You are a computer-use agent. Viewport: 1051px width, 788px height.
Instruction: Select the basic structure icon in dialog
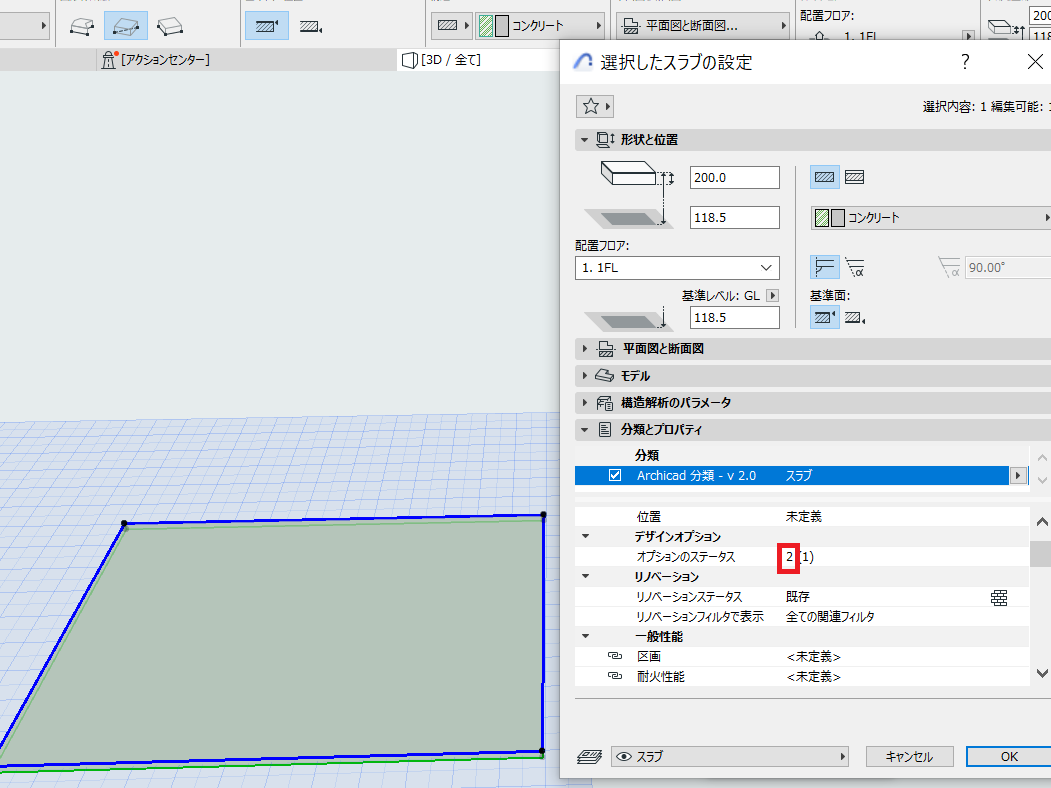point(824,178)
